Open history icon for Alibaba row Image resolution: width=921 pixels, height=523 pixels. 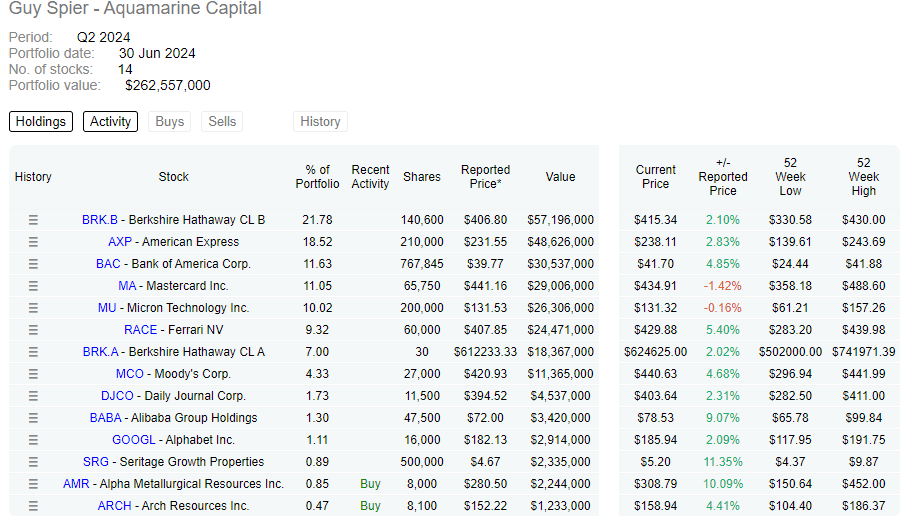click(x=33, y=418)
